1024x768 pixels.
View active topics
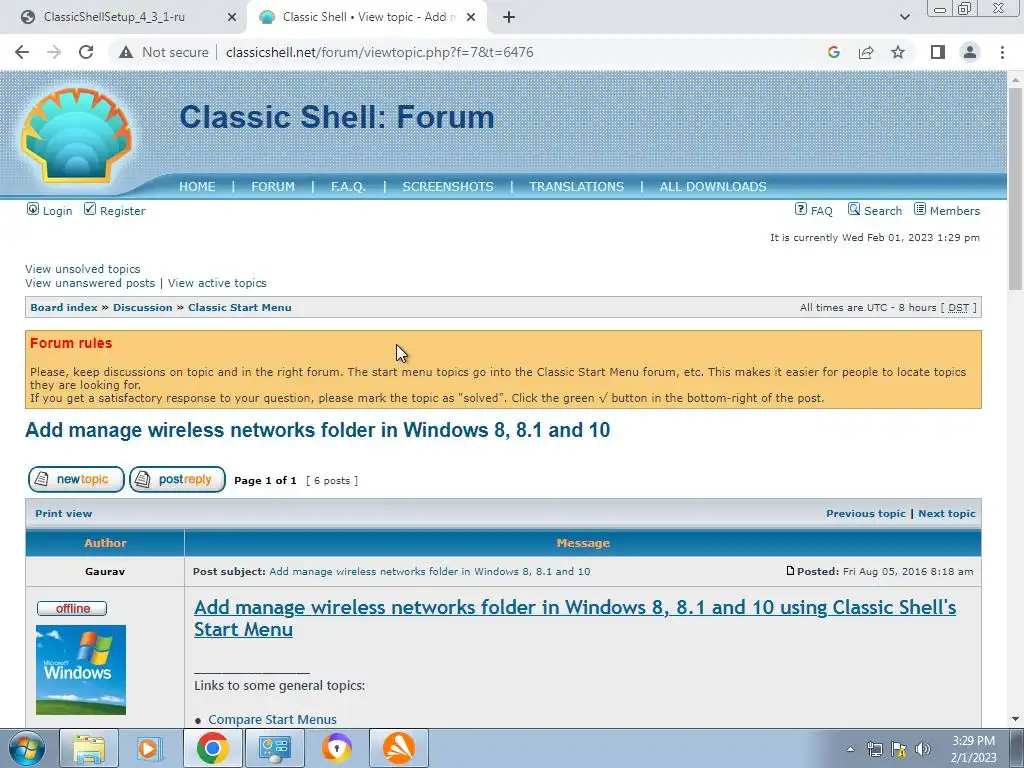[217, 283]
